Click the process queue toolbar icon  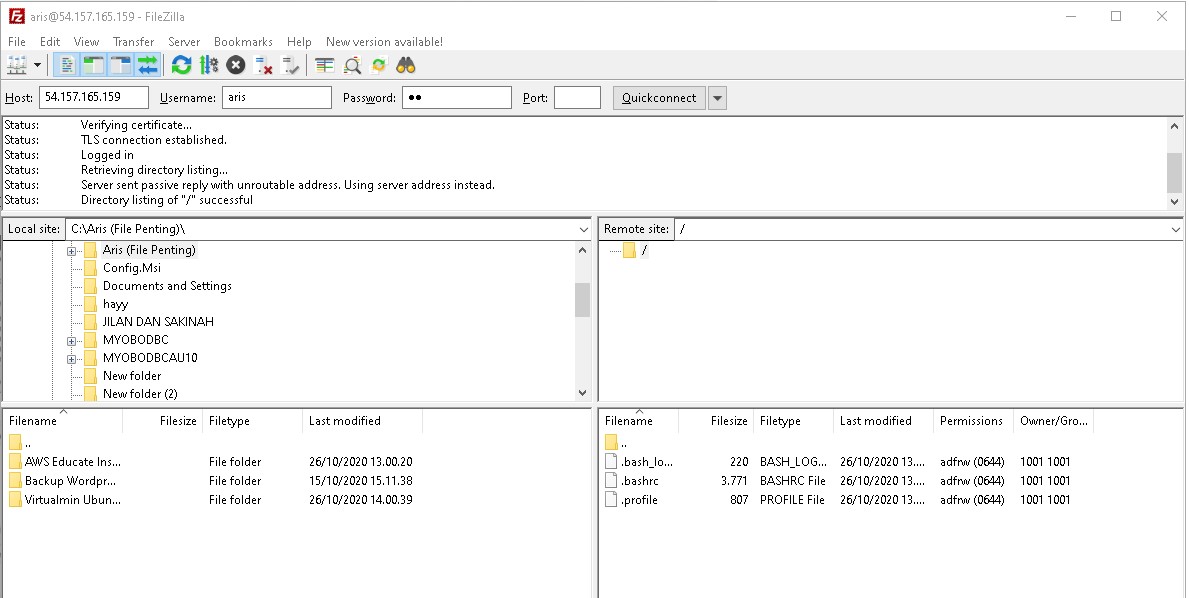point(209,66)
